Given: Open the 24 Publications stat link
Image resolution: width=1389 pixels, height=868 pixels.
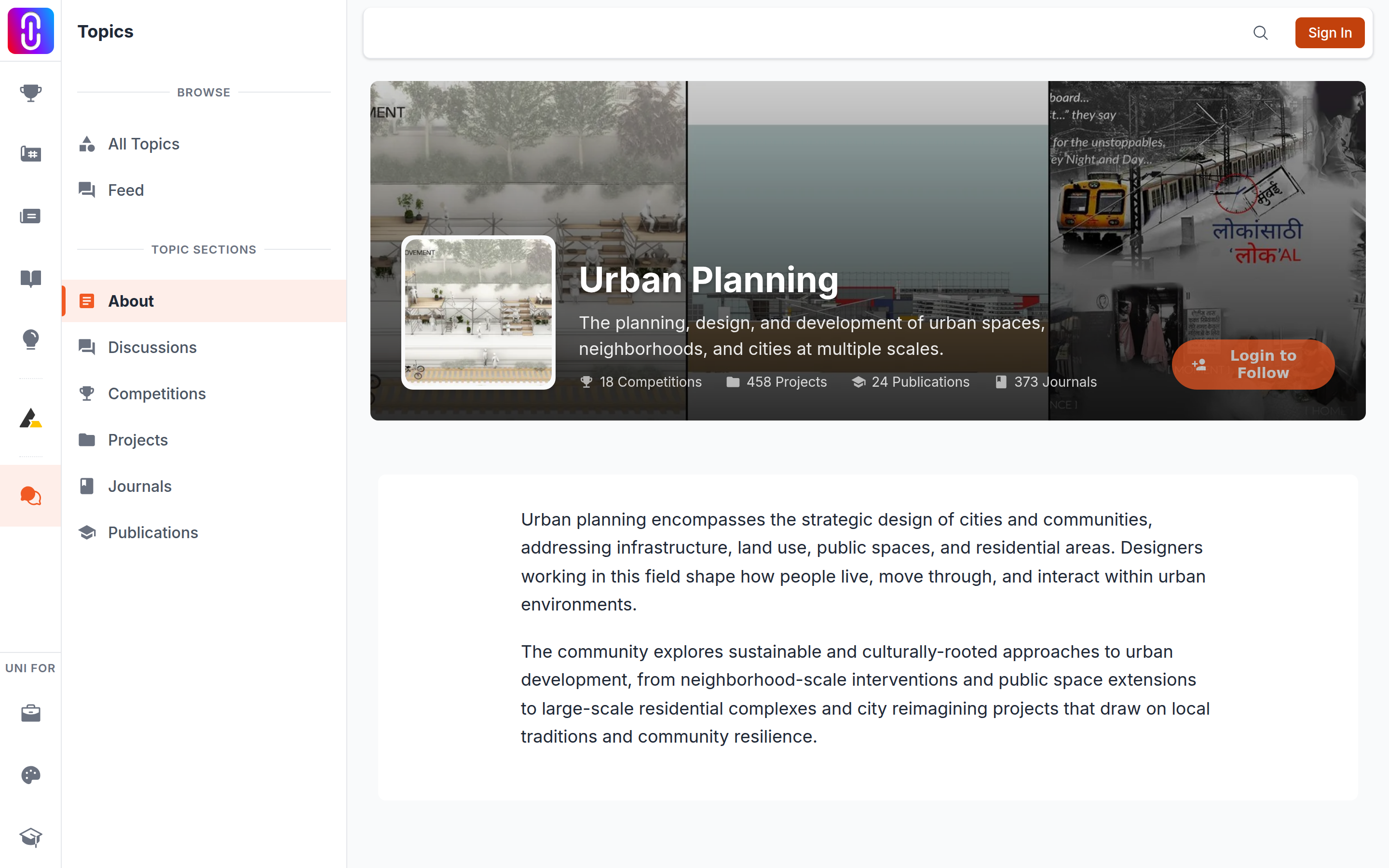Looking at the screenshot, I should (911, 382).
